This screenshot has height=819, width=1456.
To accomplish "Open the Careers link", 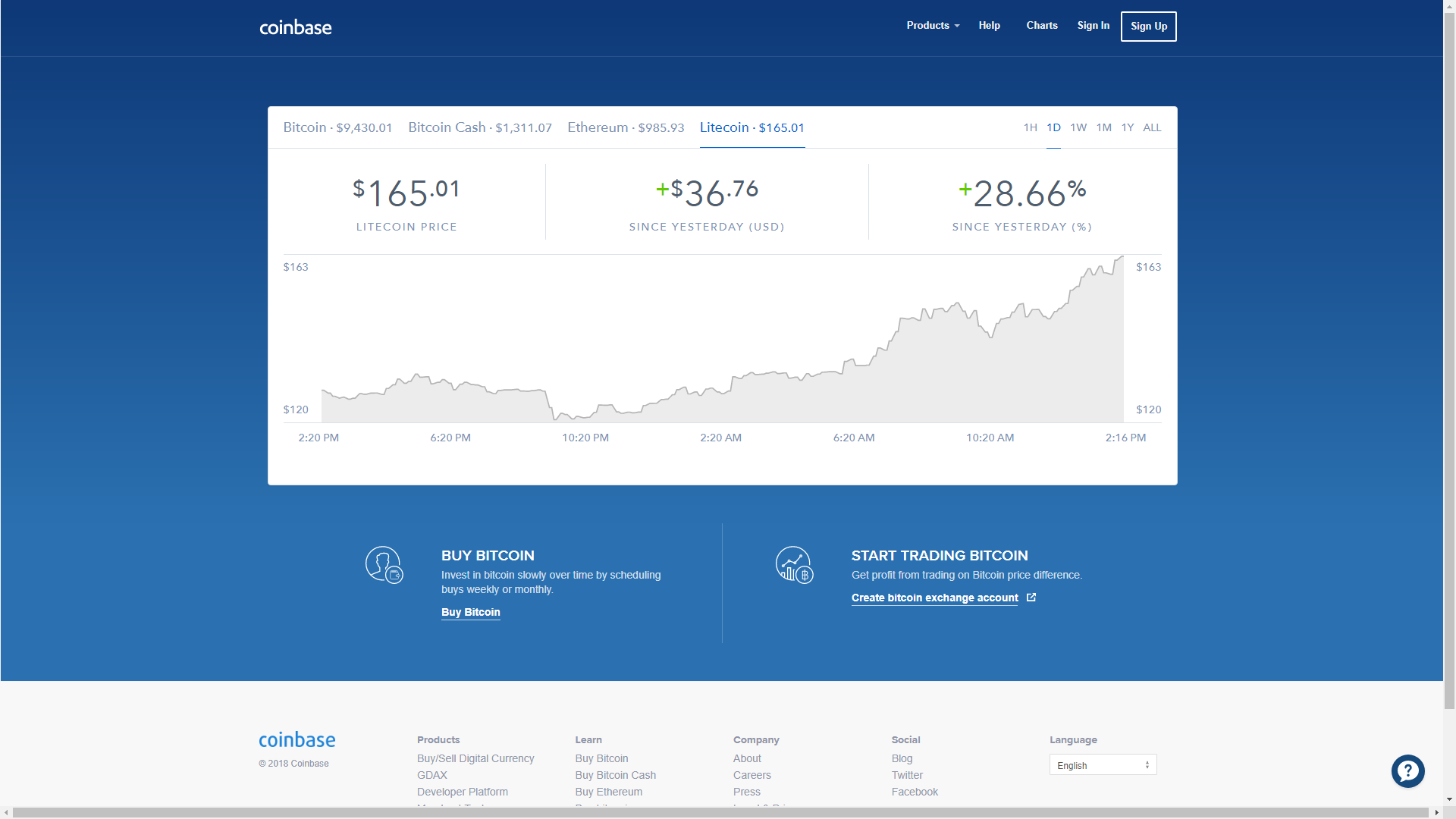I will pos(752,775).
